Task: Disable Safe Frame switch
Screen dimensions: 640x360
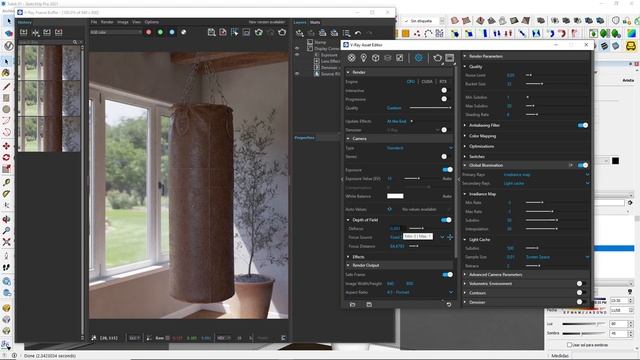Action: (x=447, y=274)
